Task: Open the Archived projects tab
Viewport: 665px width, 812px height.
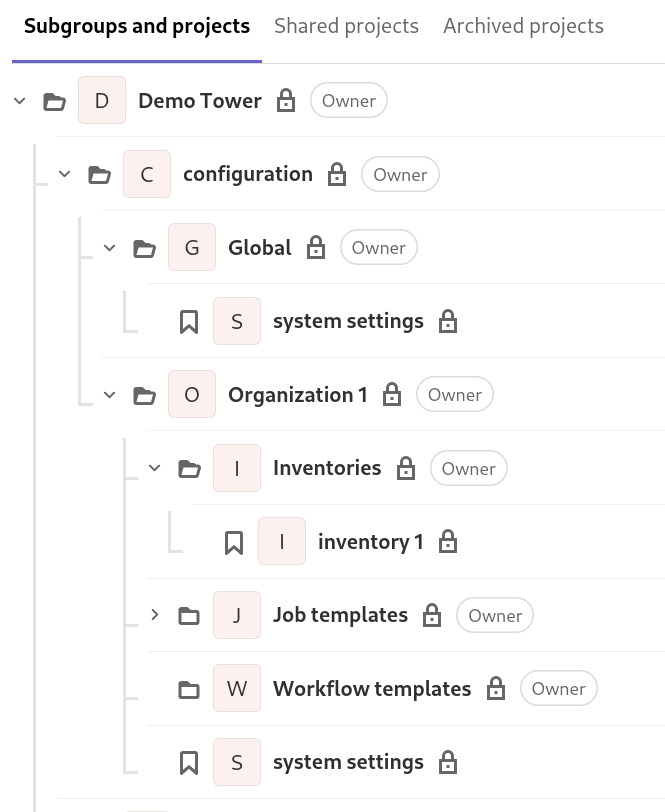Action: [523, 26]
